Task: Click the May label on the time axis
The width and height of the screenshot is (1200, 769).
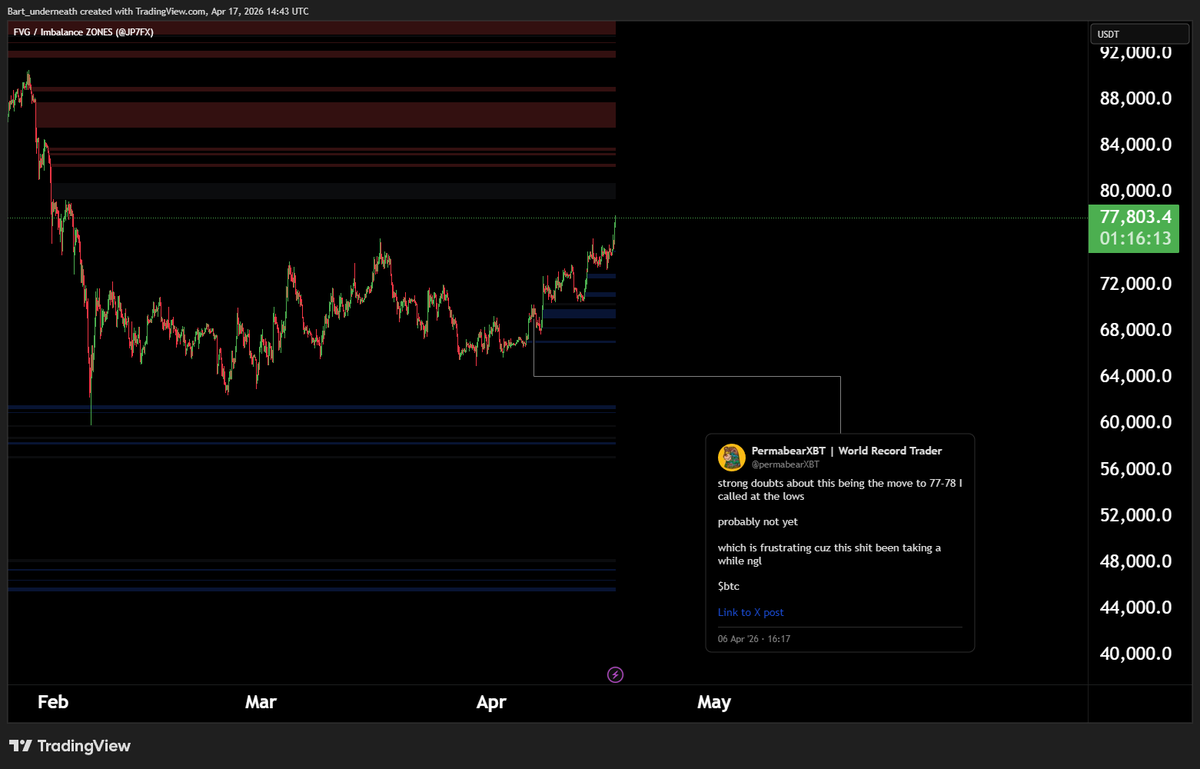Action: [x=714, y=702]
